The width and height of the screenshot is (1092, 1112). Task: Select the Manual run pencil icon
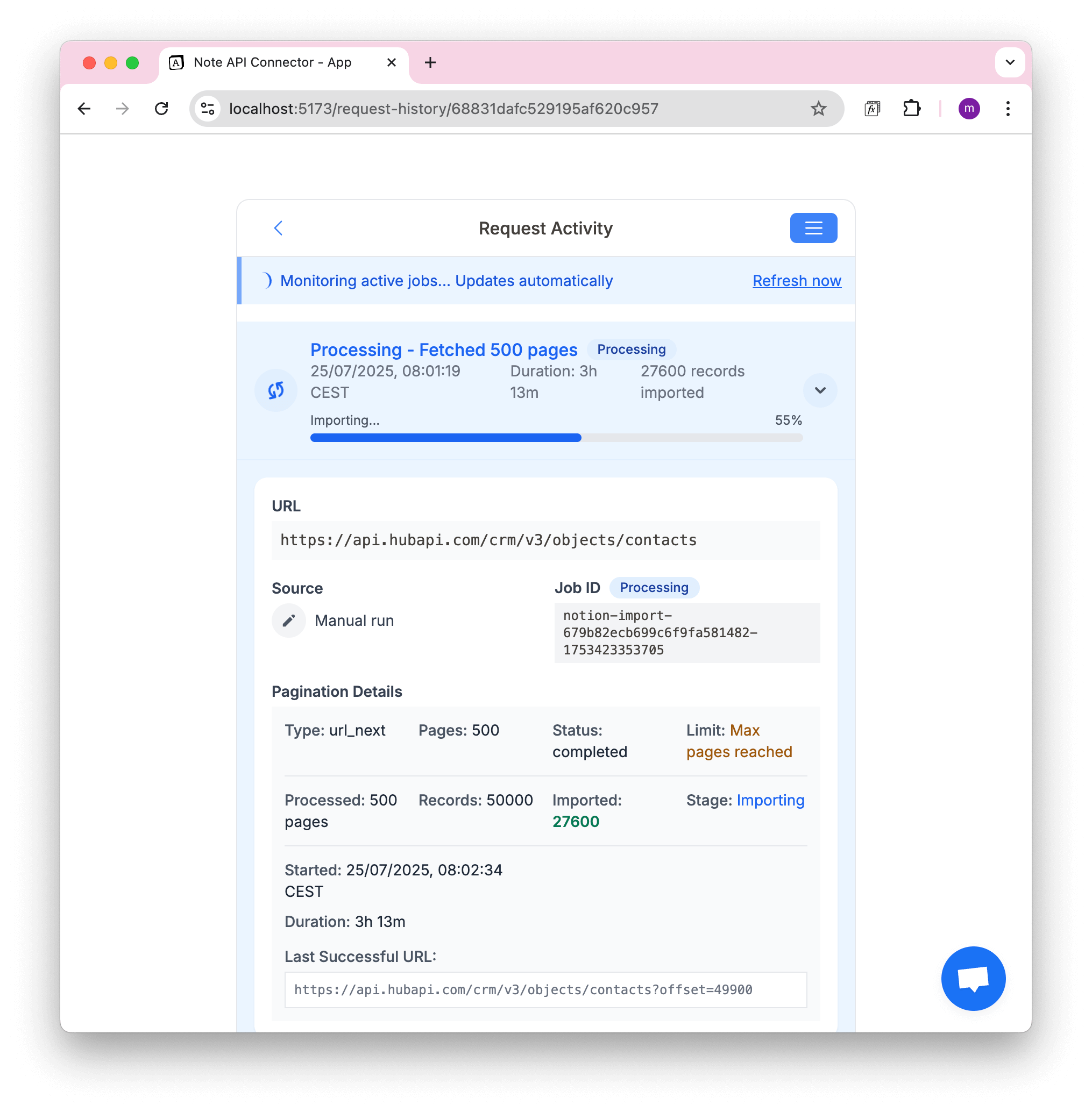[288, 620]
